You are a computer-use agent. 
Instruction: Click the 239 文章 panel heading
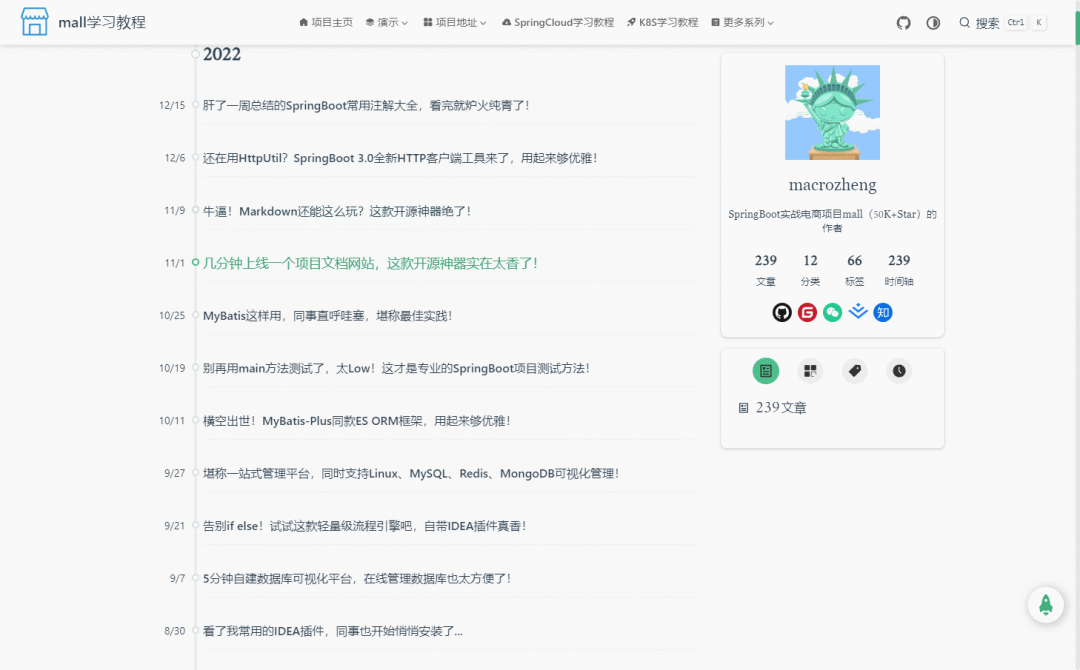click(773, 408)
